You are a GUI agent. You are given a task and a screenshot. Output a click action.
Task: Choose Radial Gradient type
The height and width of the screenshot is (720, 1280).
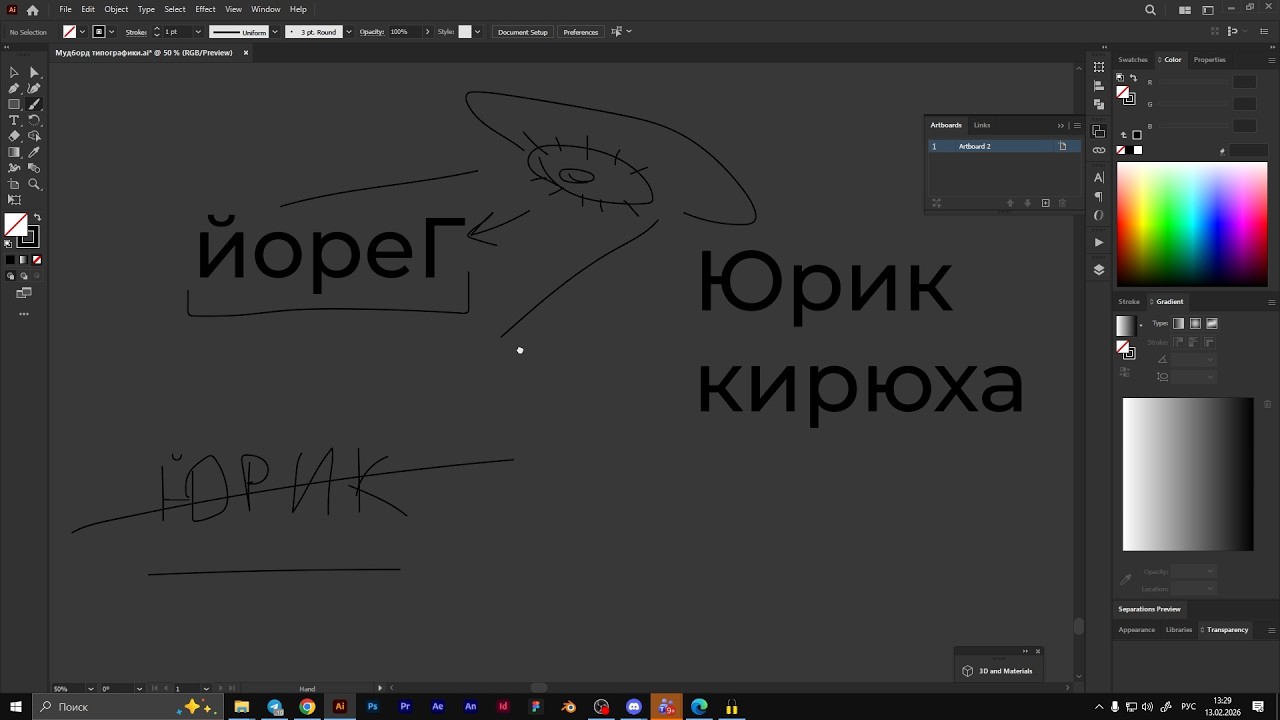click(1195, 323)
